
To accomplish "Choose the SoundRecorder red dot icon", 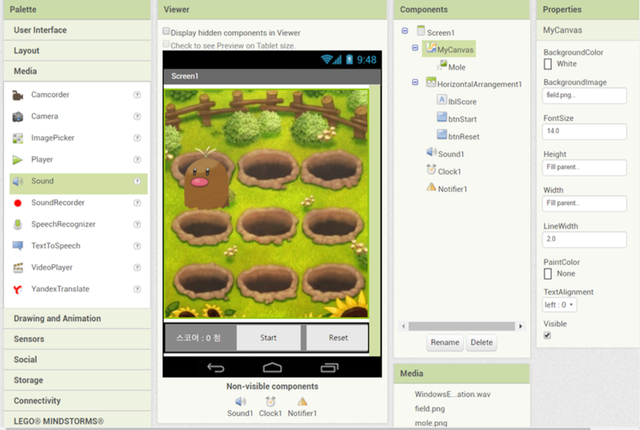I will point(18,203).
